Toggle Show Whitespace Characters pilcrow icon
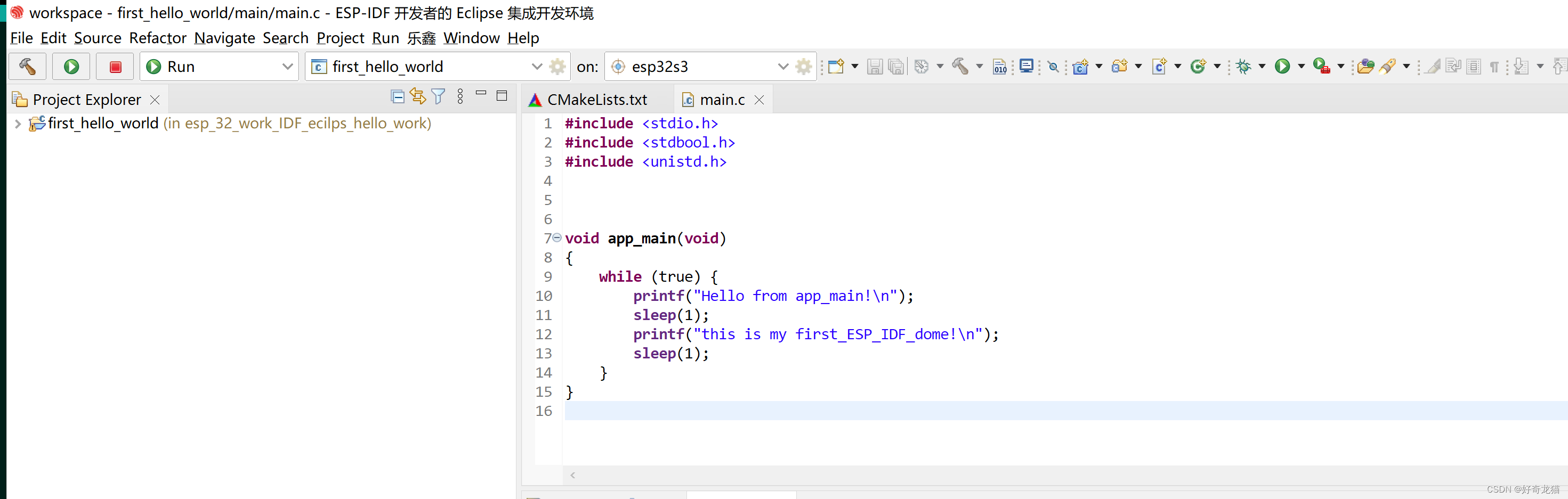1568x499 pixels. 1494,67
